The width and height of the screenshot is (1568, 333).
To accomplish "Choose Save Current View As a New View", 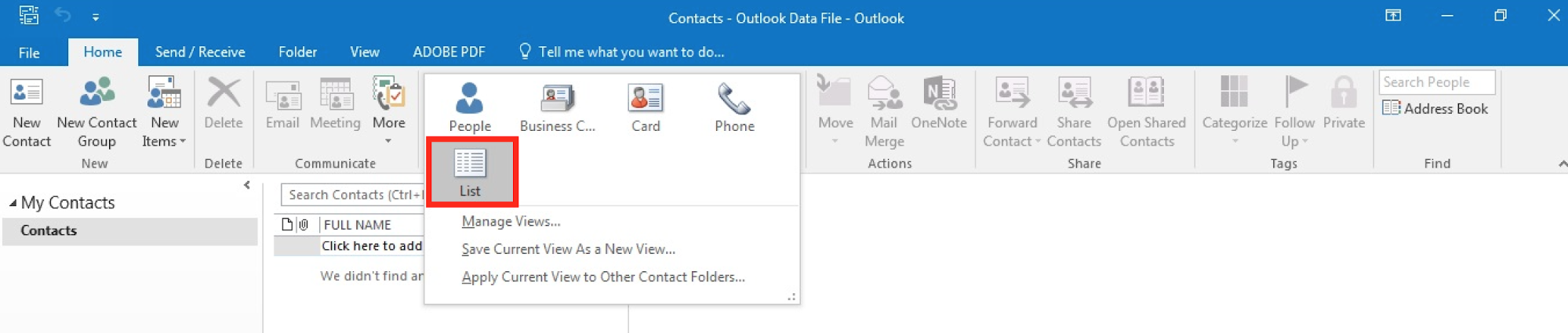I will [568, 249].
